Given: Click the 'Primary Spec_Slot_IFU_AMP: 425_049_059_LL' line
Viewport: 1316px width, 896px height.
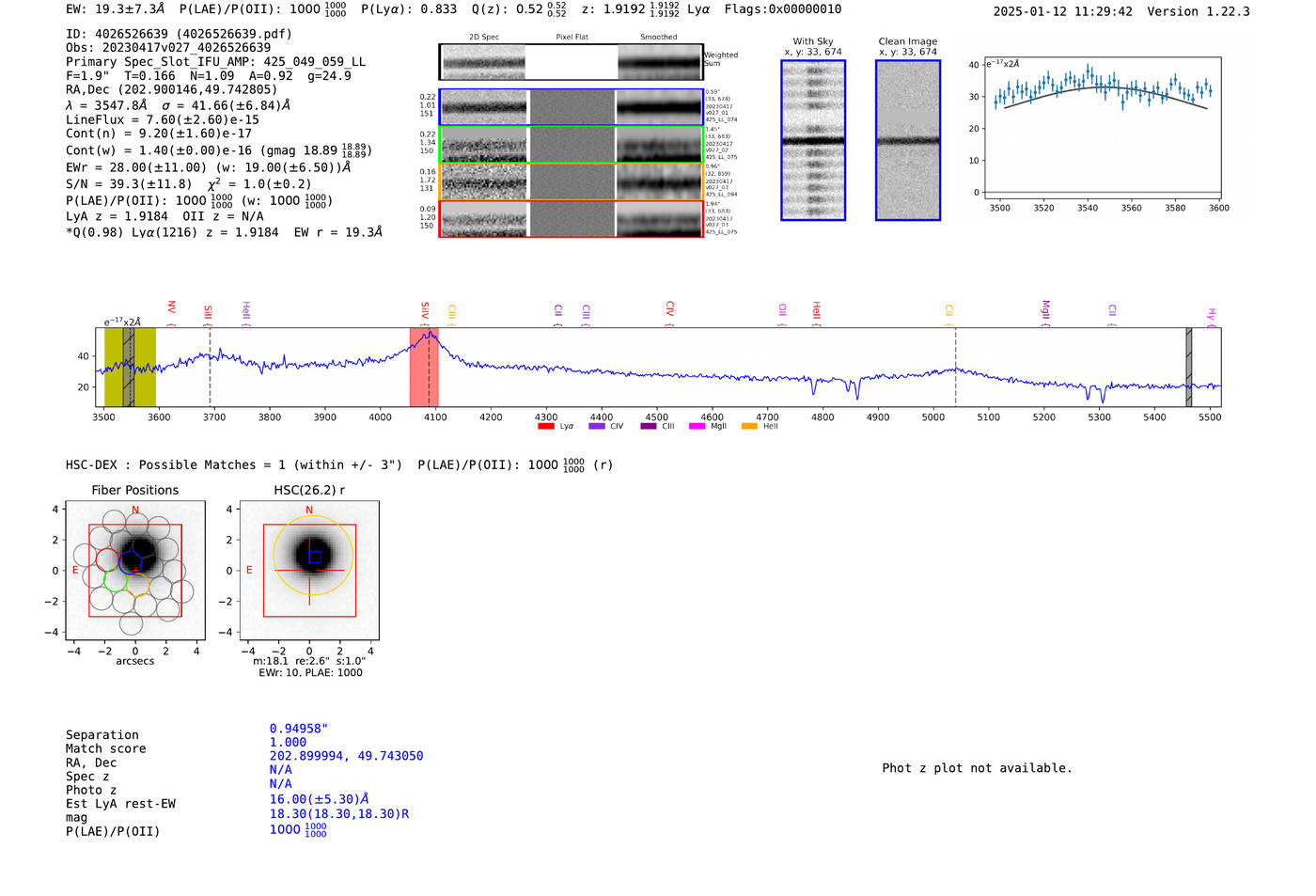Looking at the screenshot, I should coord(215,61).
